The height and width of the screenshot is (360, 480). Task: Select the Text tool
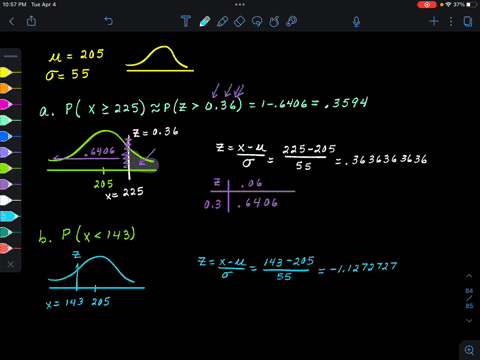pos(186,21)
